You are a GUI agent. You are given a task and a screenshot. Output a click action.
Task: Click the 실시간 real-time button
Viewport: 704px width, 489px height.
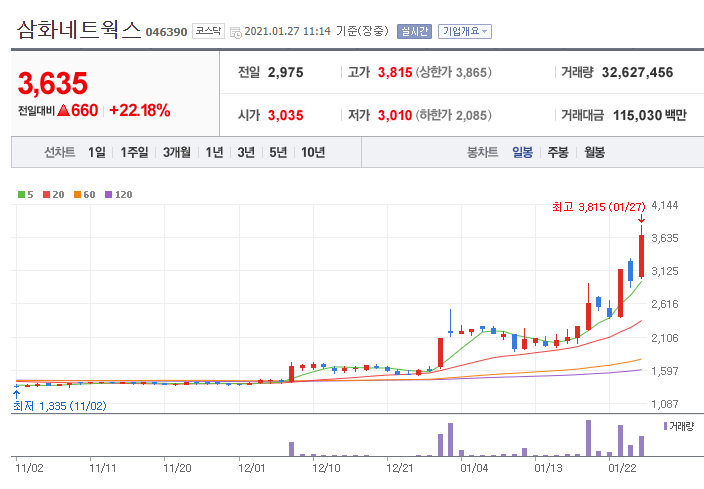414,31
